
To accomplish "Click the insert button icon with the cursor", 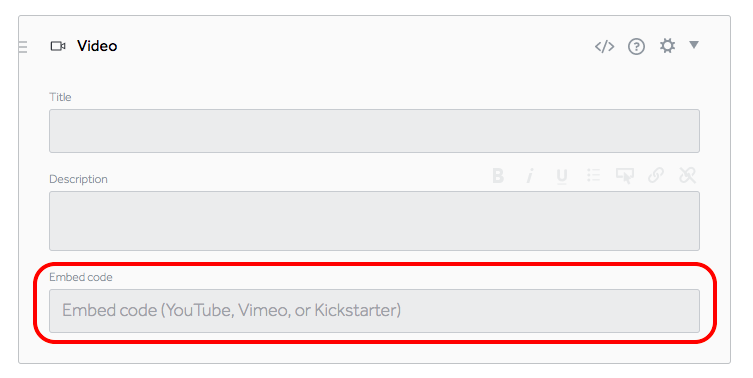I will click(625, 175).
